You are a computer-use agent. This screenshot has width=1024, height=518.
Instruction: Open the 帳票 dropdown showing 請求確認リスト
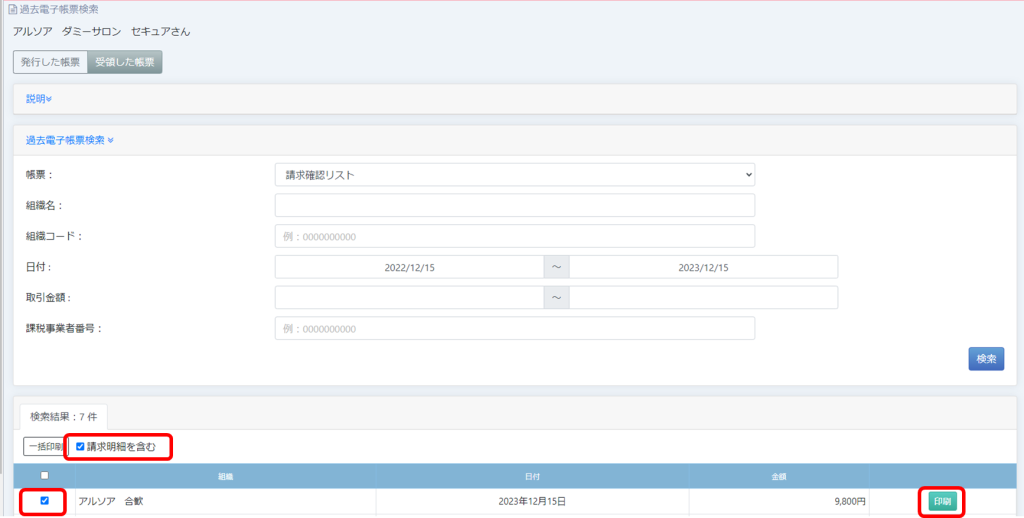[x=514, y=175]
